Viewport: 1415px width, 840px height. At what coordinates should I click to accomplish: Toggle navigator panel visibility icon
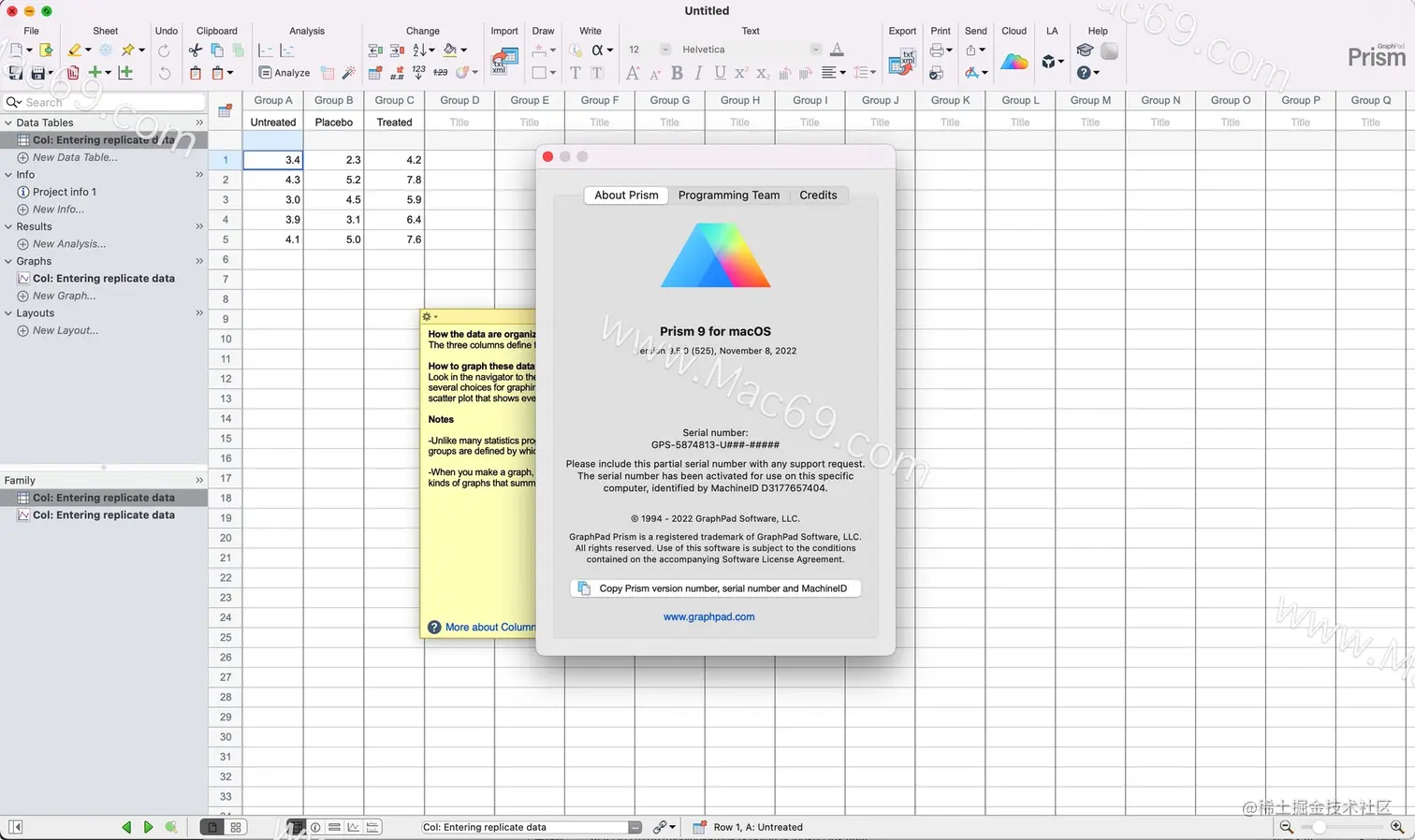point(15,827)
